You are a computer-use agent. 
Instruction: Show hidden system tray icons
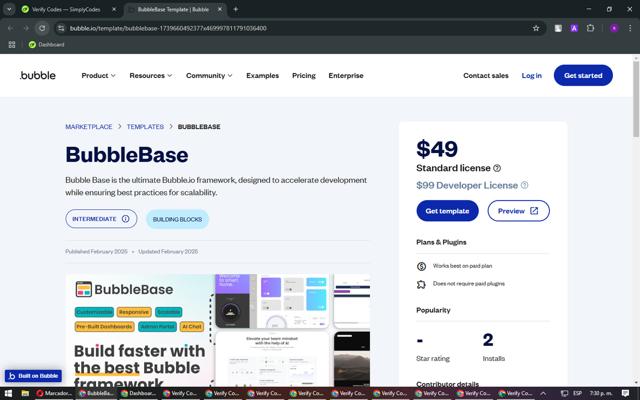coord(543,393)
